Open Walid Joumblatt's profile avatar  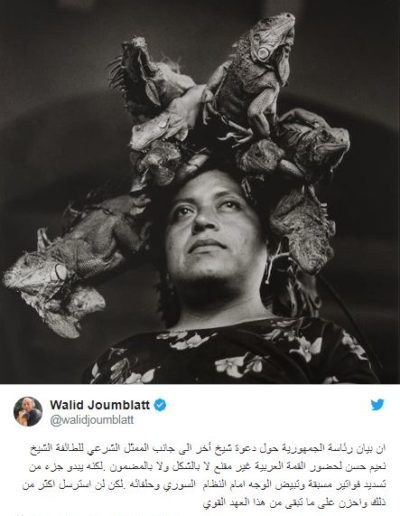(28, 412)
